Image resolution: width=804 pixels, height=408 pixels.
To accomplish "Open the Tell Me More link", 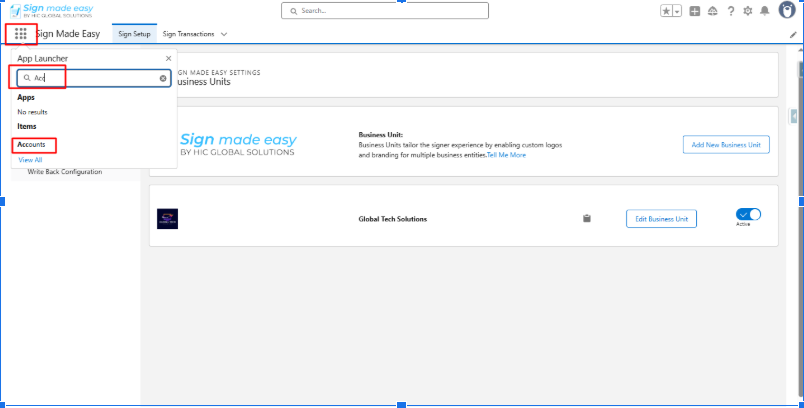I will [506, 155].
